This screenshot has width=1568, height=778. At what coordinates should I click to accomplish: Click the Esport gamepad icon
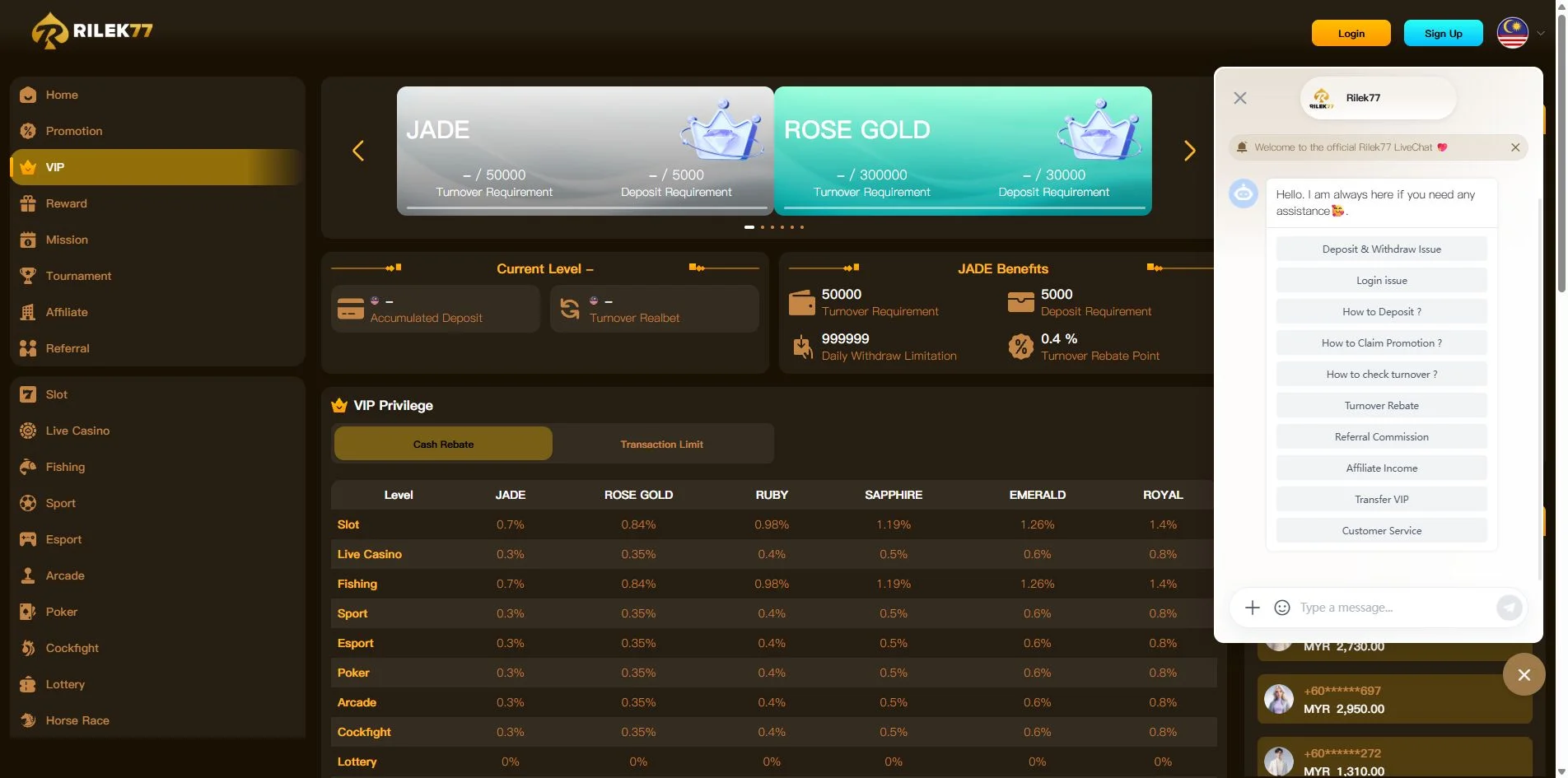[x=28, y=539]
